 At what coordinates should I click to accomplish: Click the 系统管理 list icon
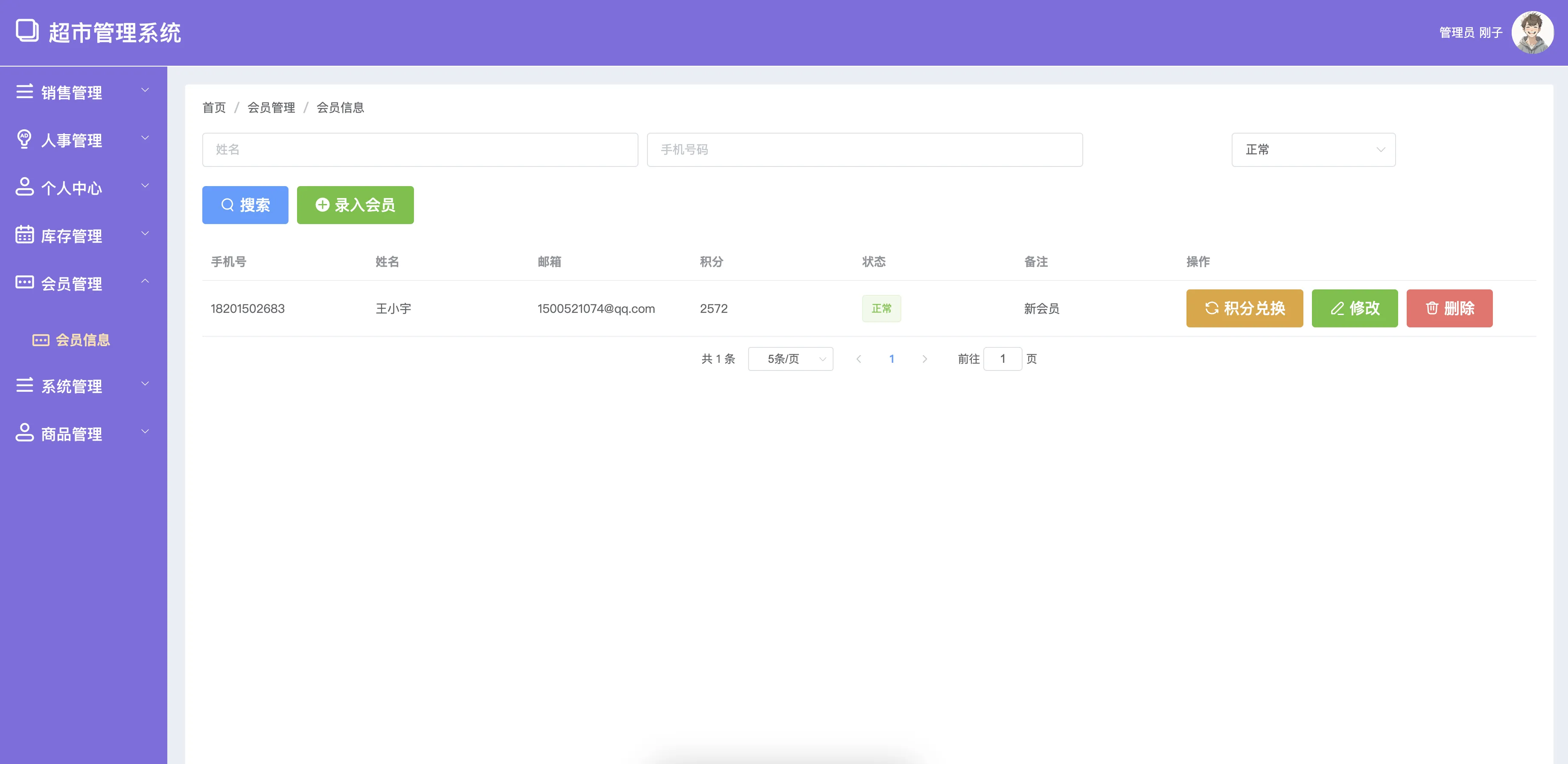[x=24, y=385]
